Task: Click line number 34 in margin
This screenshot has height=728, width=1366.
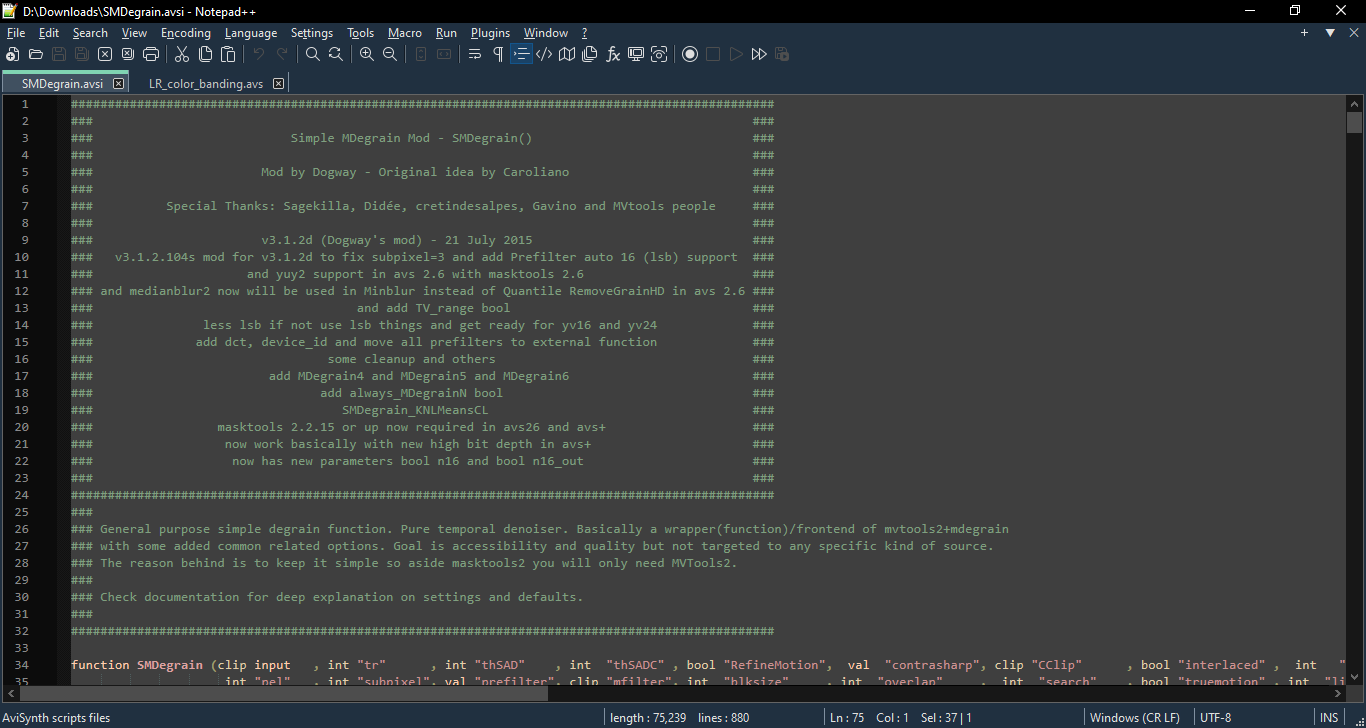Action: click(x=22, y=665)
